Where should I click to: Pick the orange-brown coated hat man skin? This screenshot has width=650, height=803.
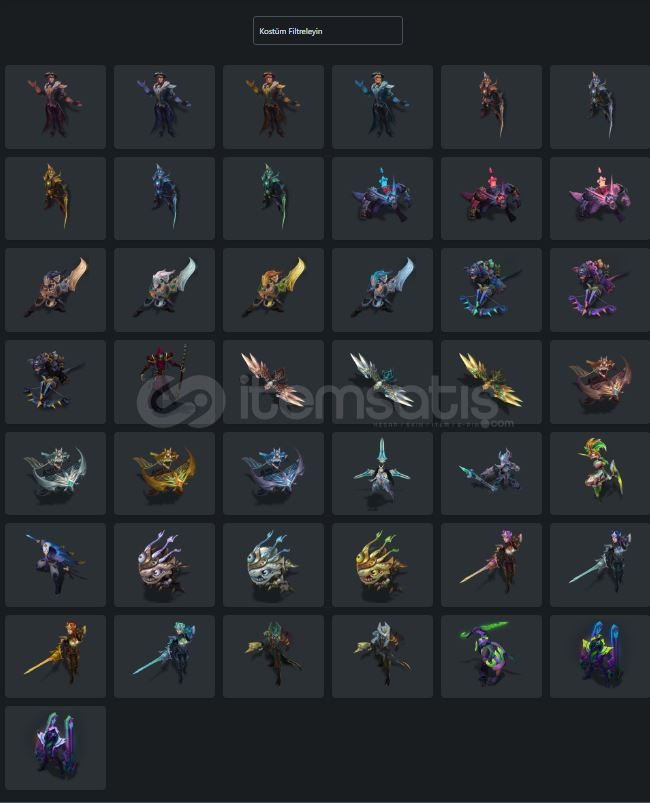273,107
